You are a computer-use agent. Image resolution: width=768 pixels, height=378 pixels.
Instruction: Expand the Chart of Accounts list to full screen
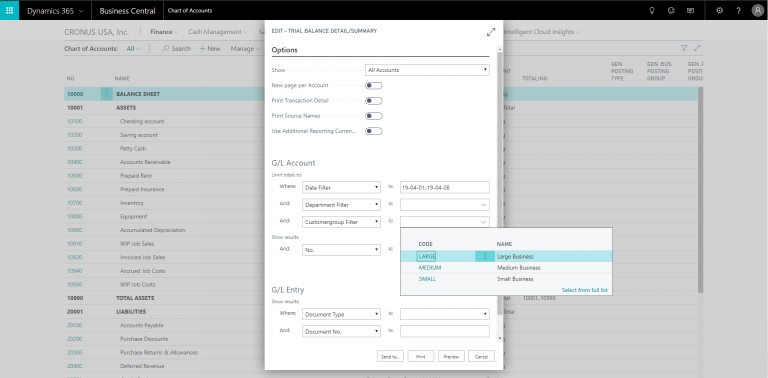point(697,48)
